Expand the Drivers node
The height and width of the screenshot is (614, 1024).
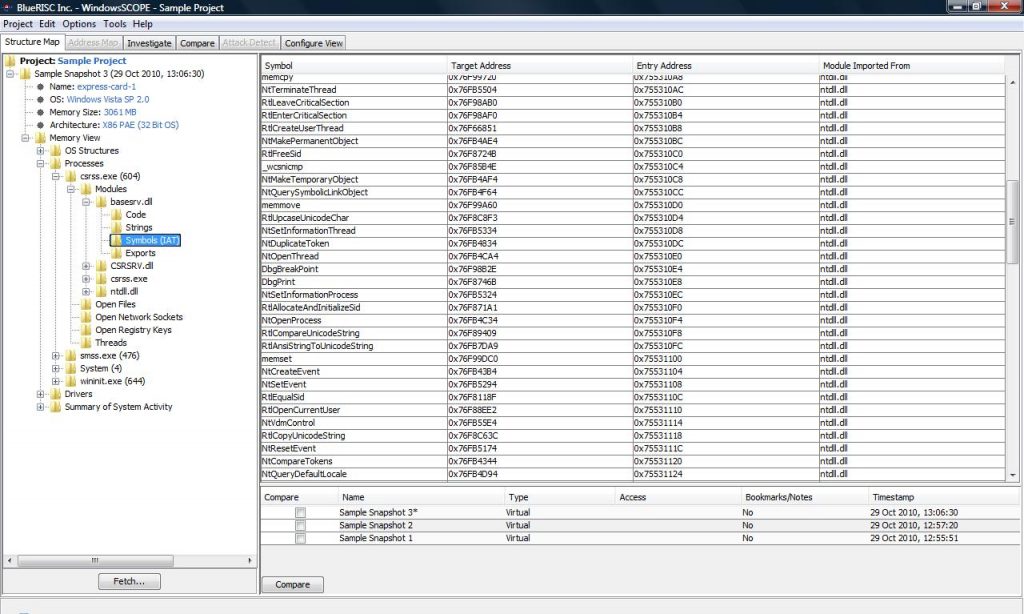tap(40, 394)
